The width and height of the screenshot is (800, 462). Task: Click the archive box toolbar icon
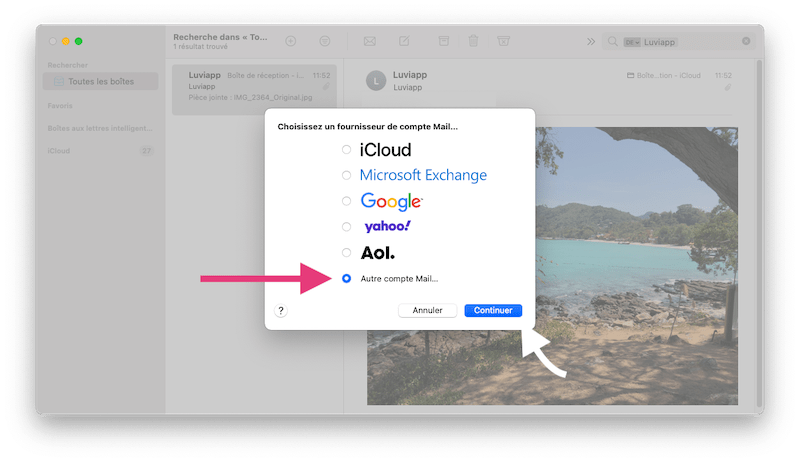[444, 41]
